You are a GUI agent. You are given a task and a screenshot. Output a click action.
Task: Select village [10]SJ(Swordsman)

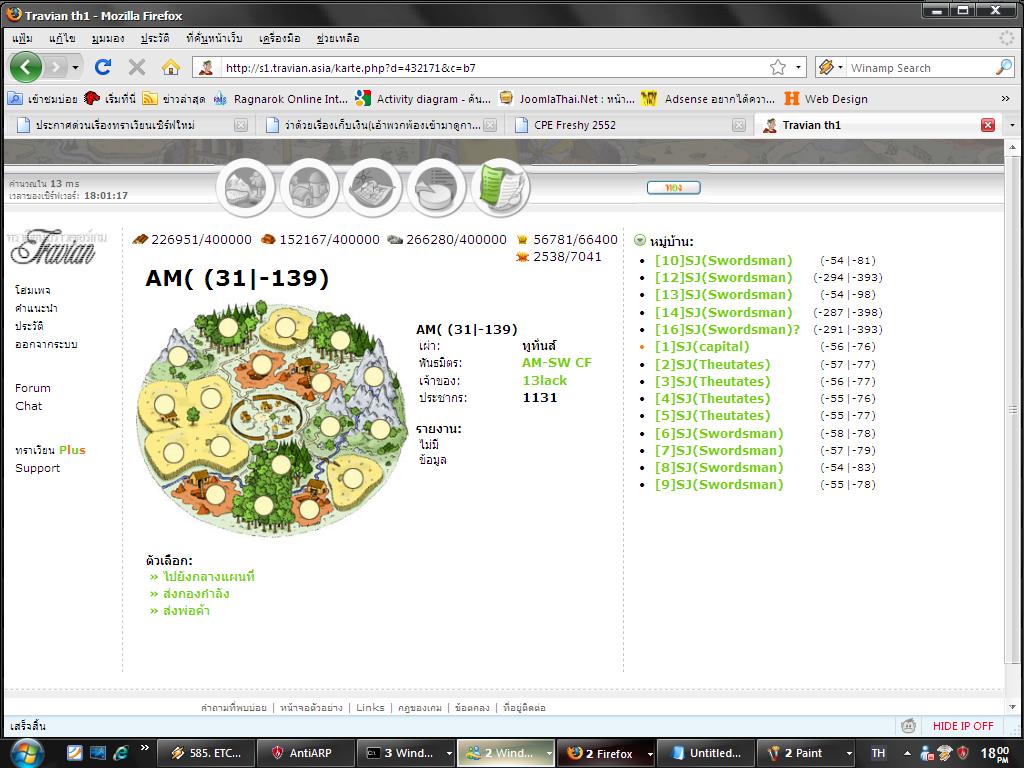click(x=724, y=260)
